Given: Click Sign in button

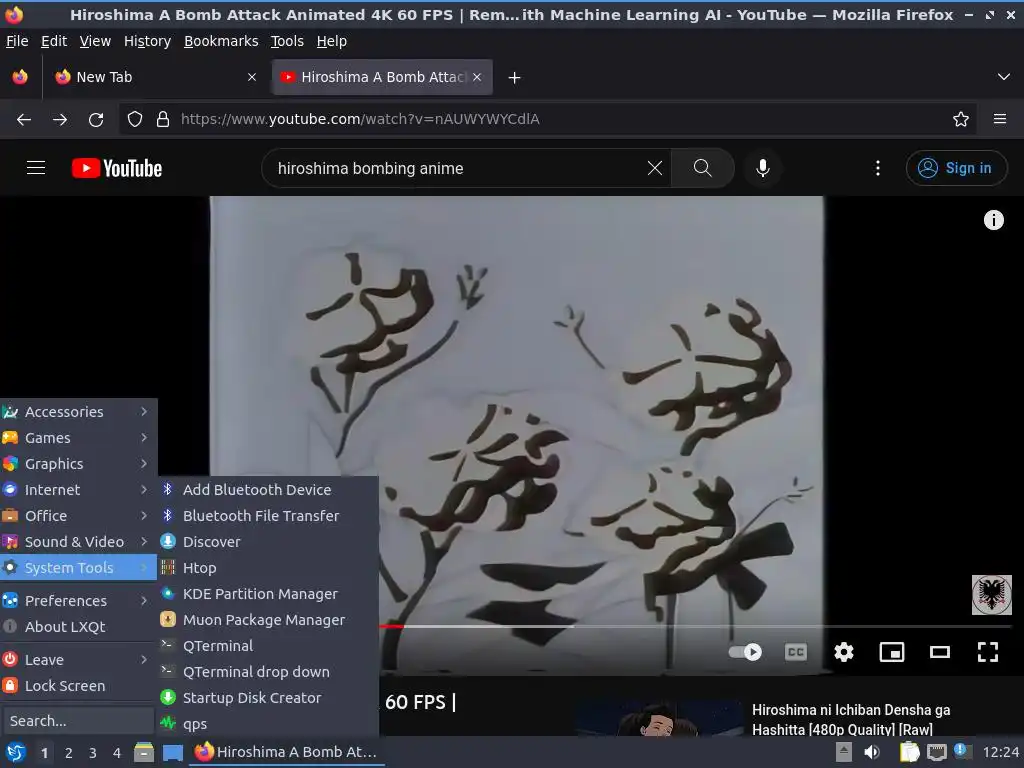Looking at the screenshot, I should tap(955, 168).
